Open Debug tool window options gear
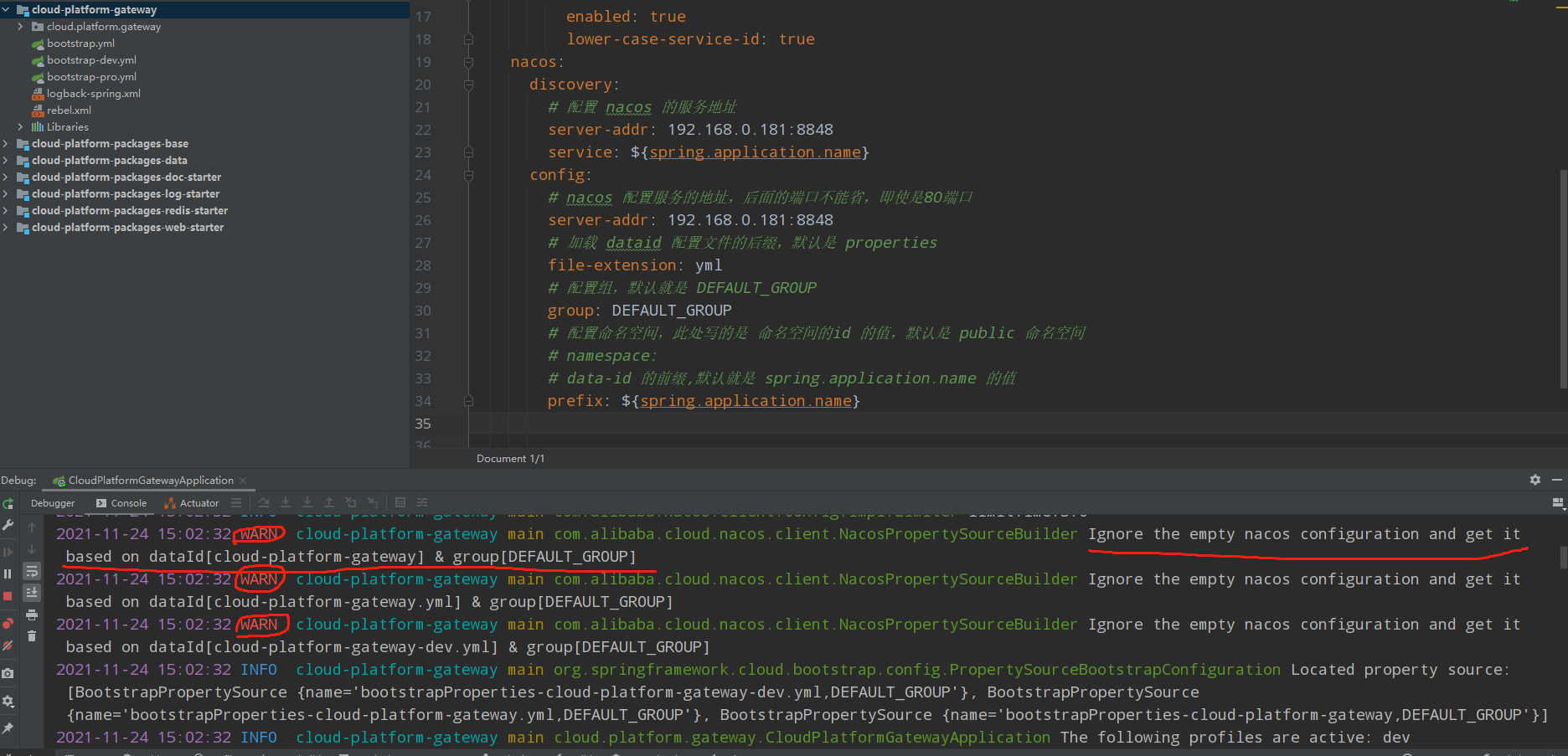1568x756 pixels. (x=1535, y=480)
